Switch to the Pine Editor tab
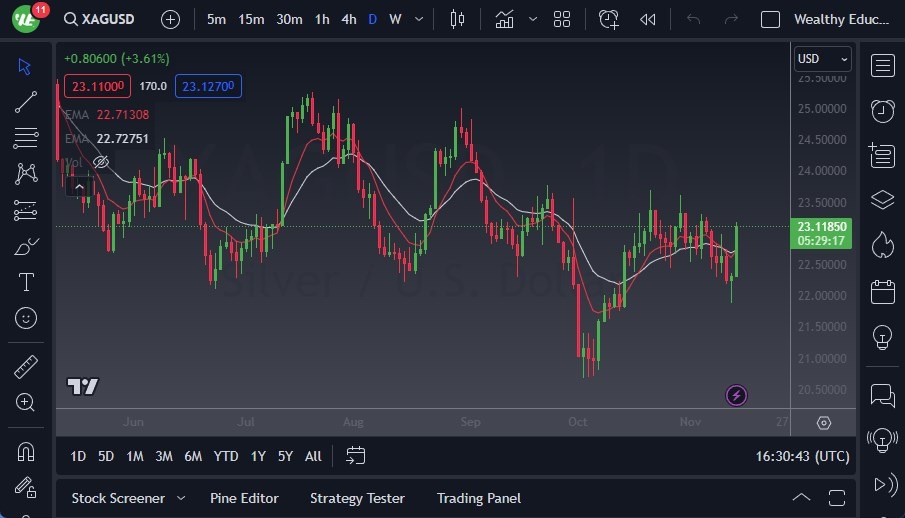The width and height of the screenshot is (905, 518). pos(244,498)
